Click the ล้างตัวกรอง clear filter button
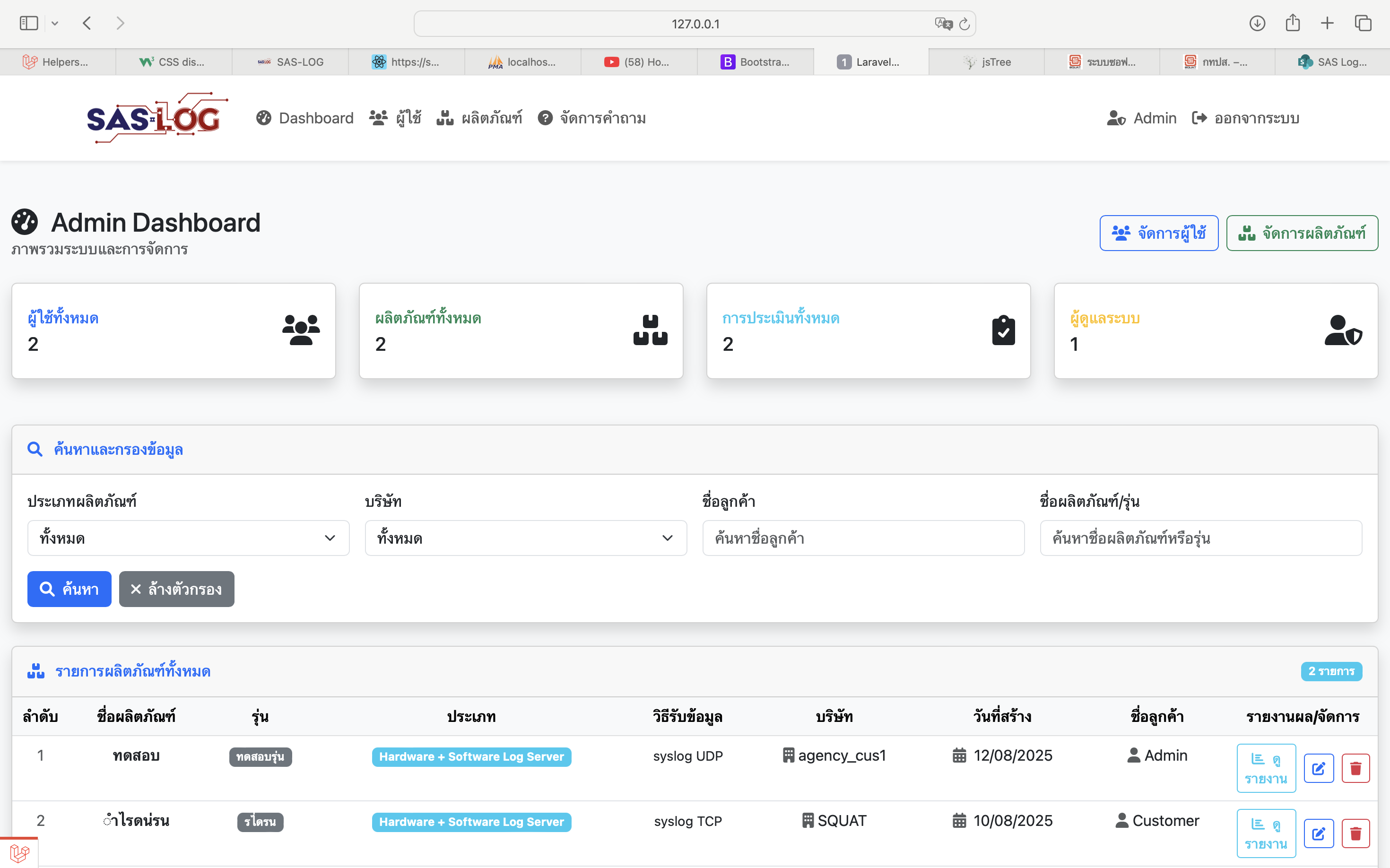This screenshot has height=868, width=1390. click(176, 589)
